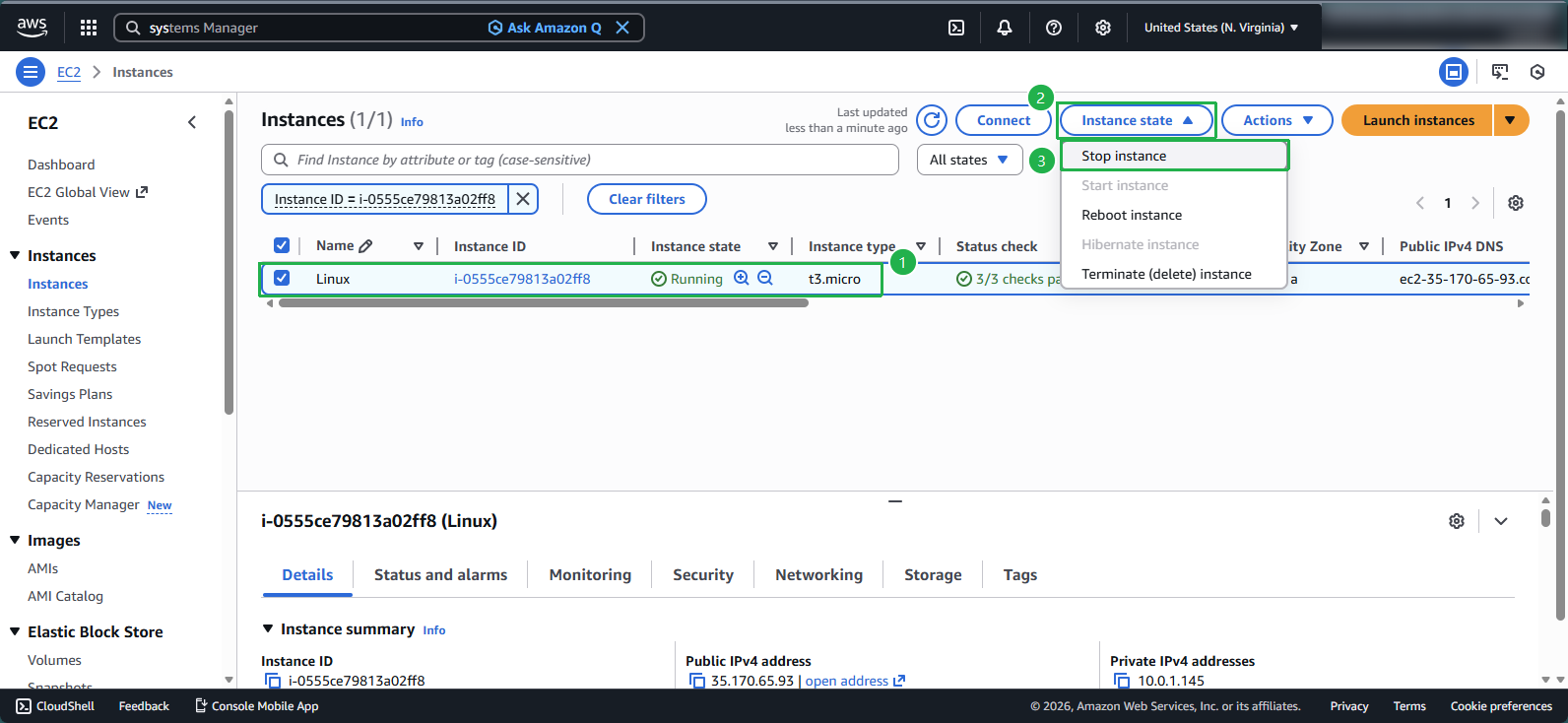This screenshot has width=1568, height=723.
Task: Zoom in filter on Running state
Action: (x=742, y=279)
